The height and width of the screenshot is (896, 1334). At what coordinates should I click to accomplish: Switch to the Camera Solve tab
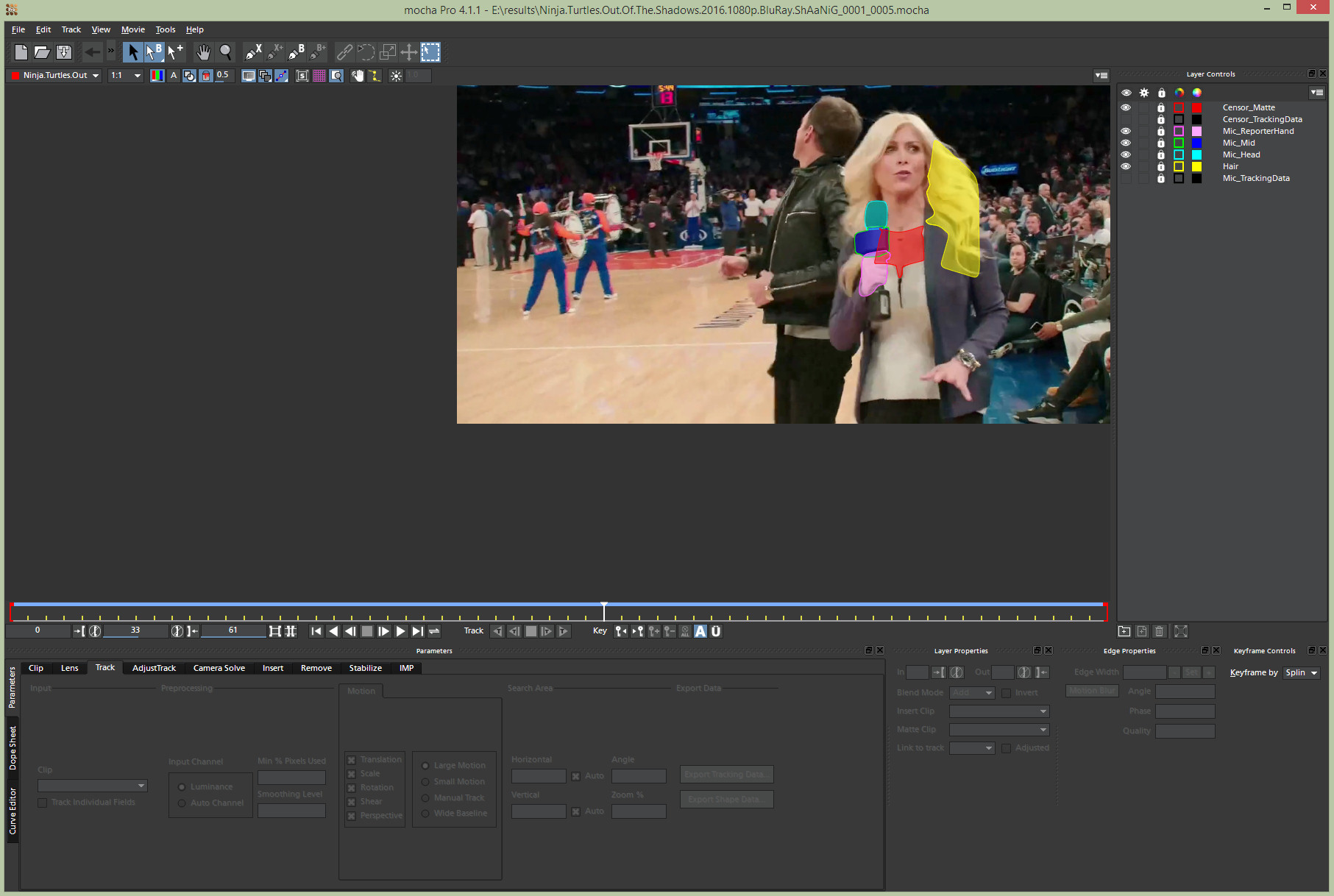tap(219, 668)
